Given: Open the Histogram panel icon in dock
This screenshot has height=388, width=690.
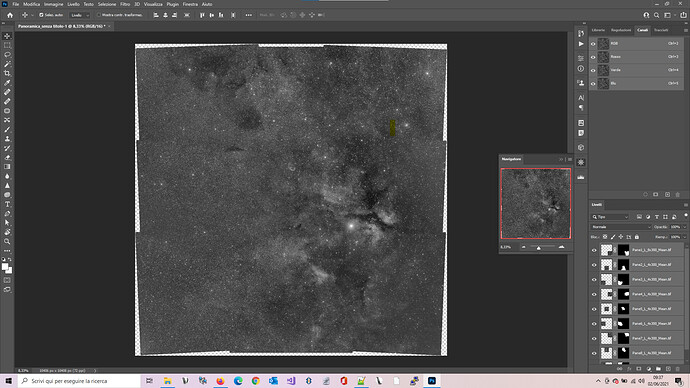Looking at the screenshot, I should tap(581, 177).
